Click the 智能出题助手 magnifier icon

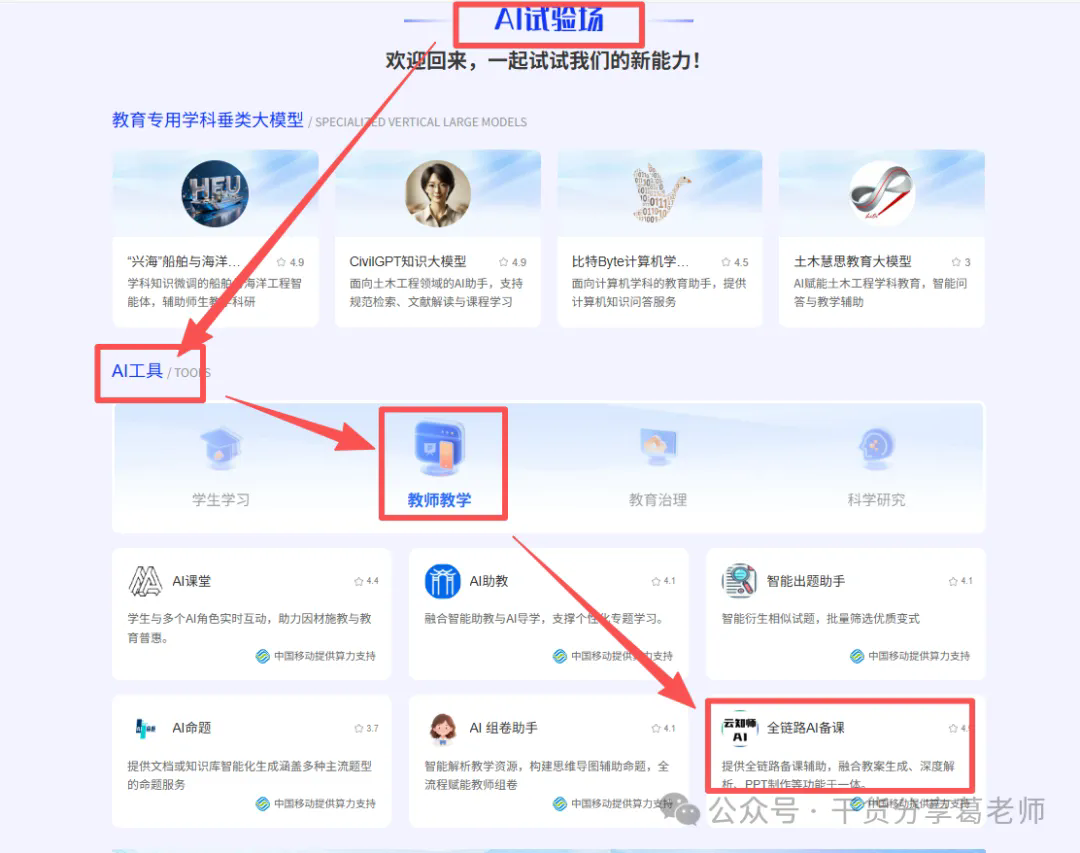[x=739, y=581]
